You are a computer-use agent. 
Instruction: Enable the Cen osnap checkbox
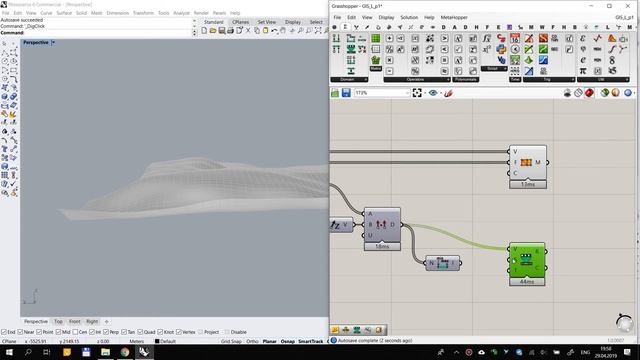pyautogui.click(x=75, y=332)
